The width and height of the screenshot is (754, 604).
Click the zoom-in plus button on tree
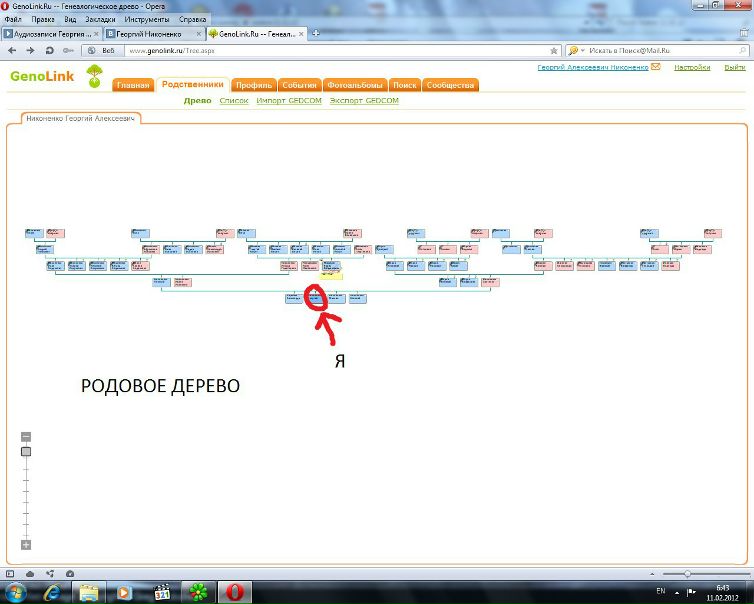pyautogui.click(x=26, y=545)
